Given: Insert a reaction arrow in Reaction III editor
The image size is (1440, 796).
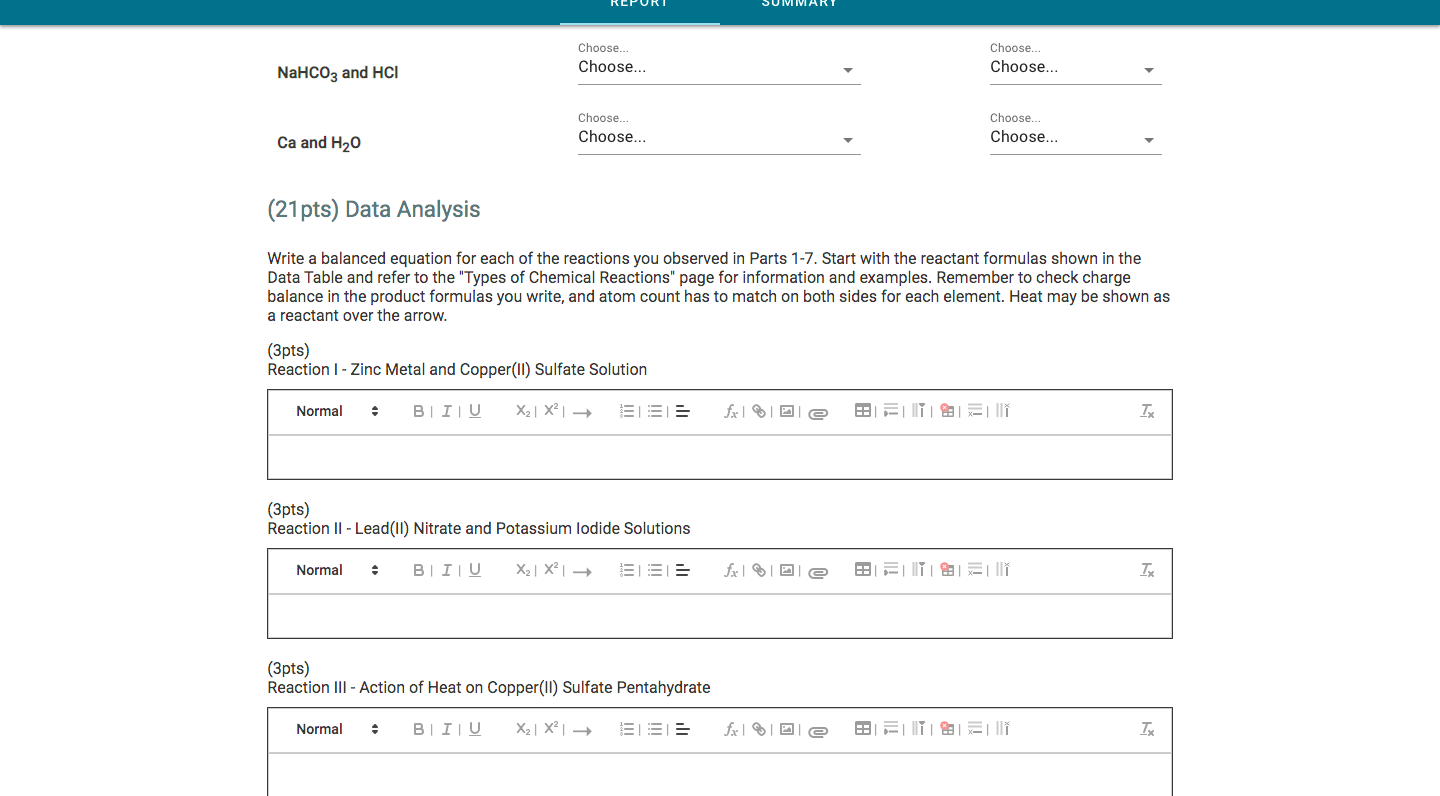Looking at the screenshot, I should click(x=583, y=730).
